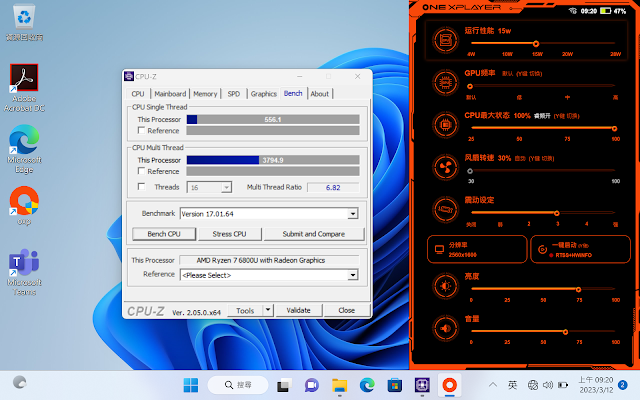The image size is (640, 400).
Task: Open the Benchmark version dropdown
Action: [x=353, y=213]
